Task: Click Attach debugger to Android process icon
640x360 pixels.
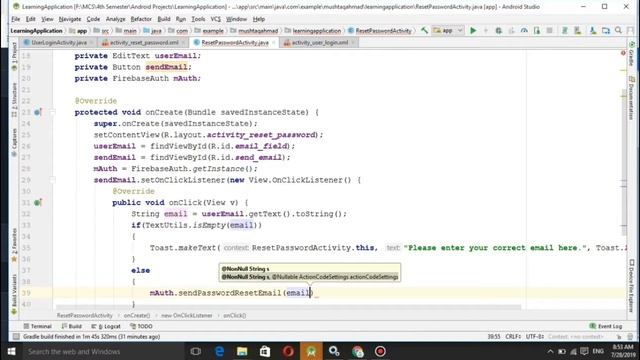Action: tap(537, 31)
